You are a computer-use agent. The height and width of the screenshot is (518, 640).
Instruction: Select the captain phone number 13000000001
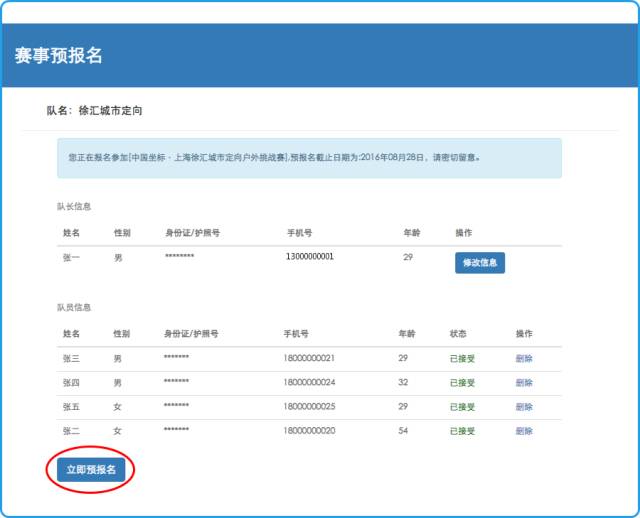310,256
